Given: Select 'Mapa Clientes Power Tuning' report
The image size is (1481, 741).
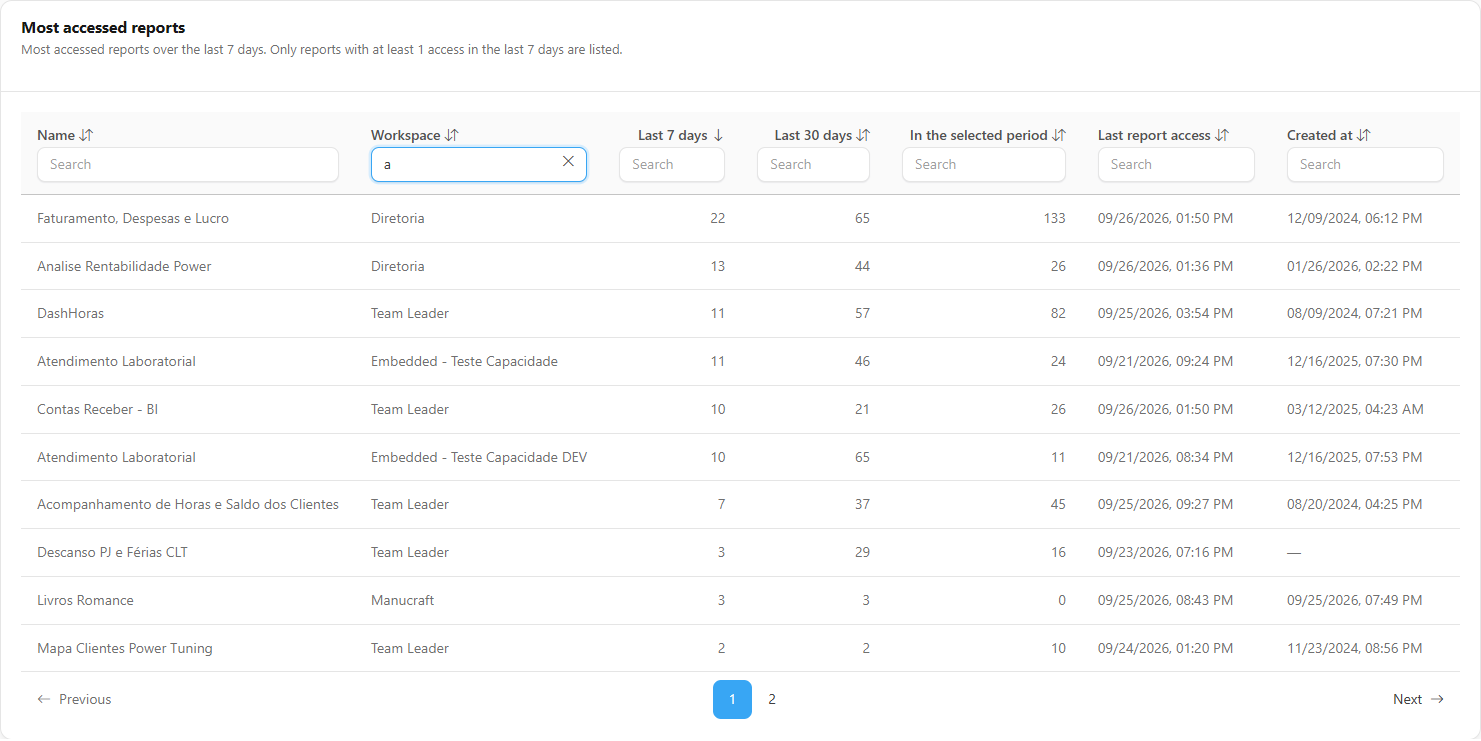Looking at the screenshot, I should coord(125,648).
